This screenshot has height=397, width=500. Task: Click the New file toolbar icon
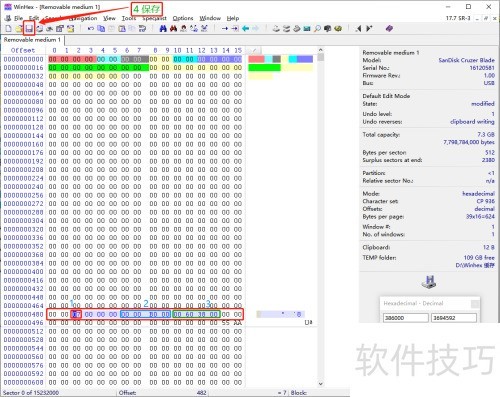click(8, 29)
